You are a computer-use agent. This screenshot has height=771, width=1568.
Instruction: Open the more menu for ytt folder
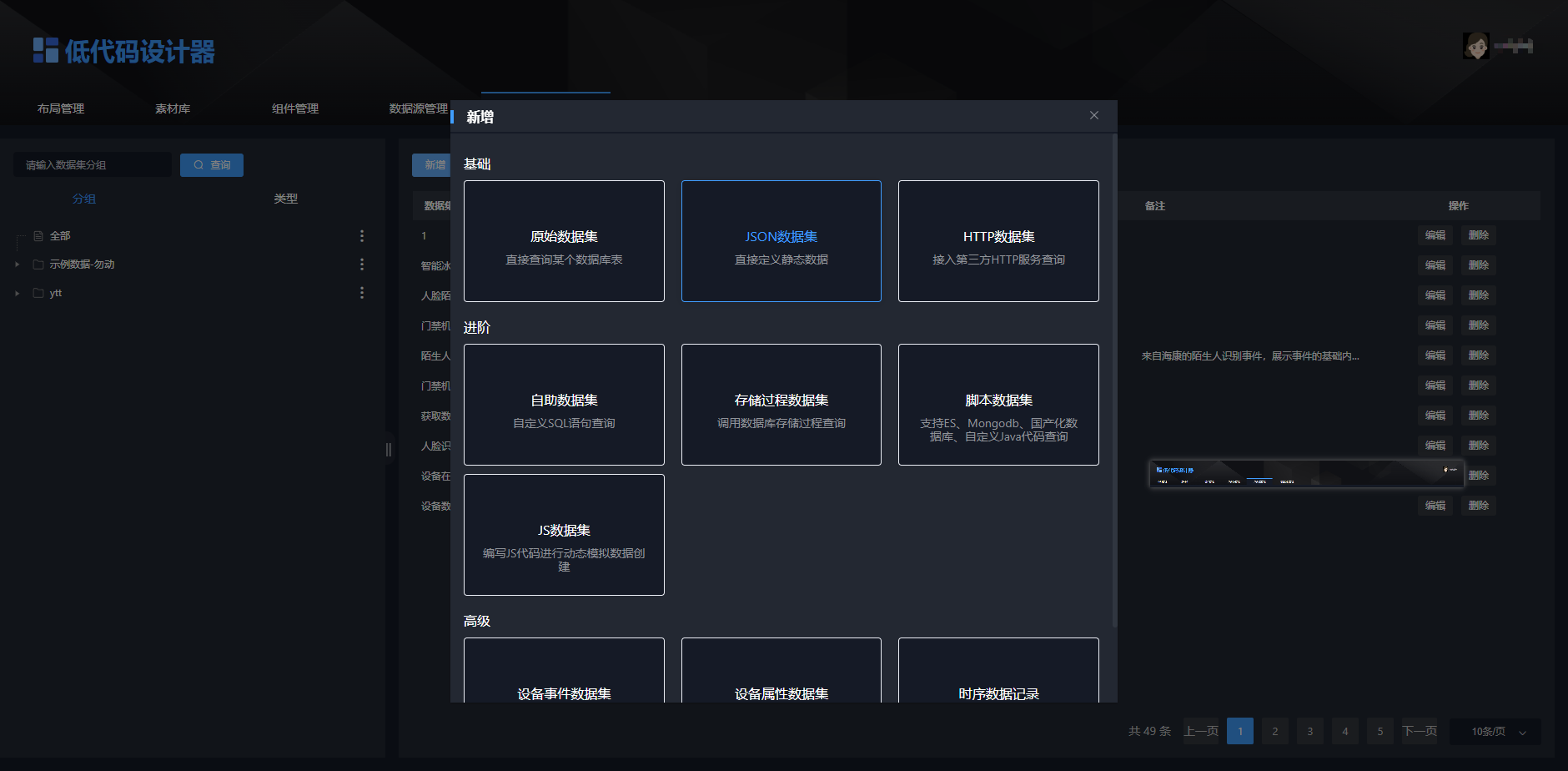coord(362,293)
